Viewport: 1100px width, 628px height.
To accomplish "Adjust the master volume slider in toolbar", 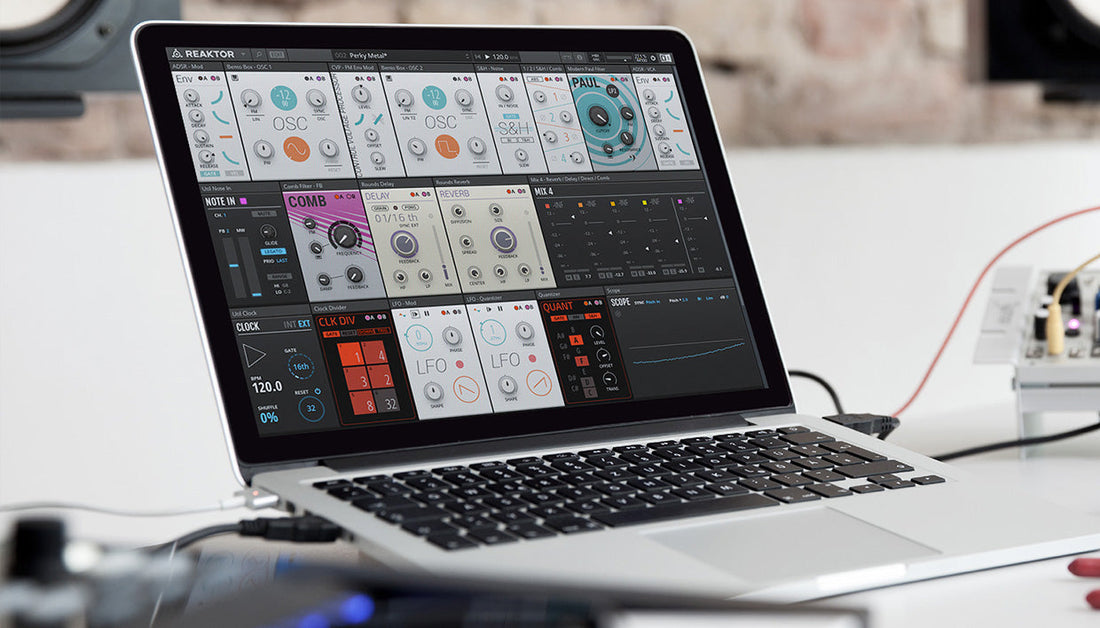I will [619, 58].
